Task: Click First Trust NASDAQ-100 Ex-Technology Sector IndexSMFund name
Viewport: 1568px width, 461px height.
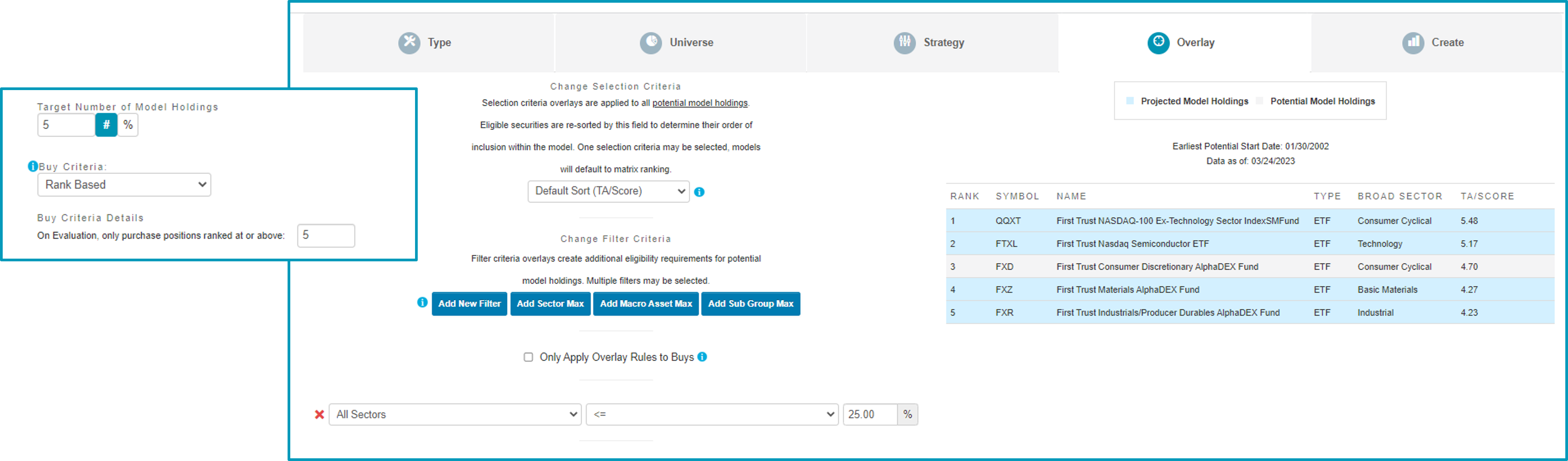Action: 1178,221
